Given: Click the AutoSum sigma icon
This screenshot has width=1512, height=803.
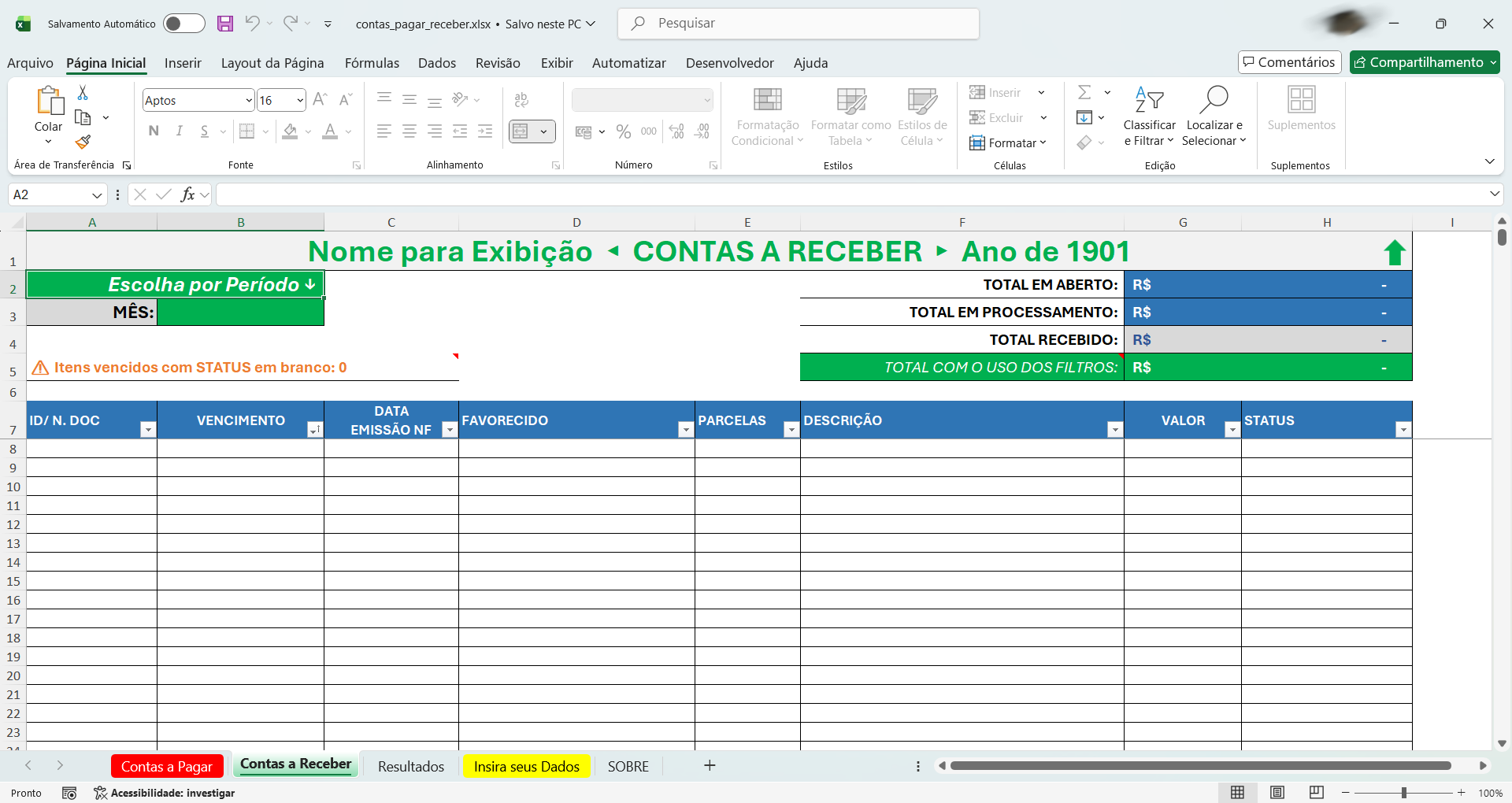Looking at the screenshot, I should pyautogui.click(x=1084, y=93).
